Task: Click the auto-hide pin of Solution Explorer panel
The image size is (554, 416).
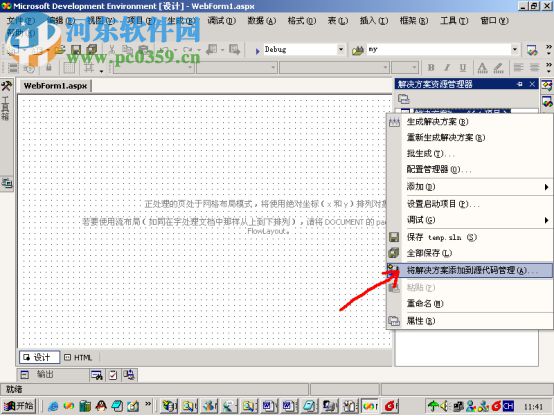Action: tap(520, 84)
